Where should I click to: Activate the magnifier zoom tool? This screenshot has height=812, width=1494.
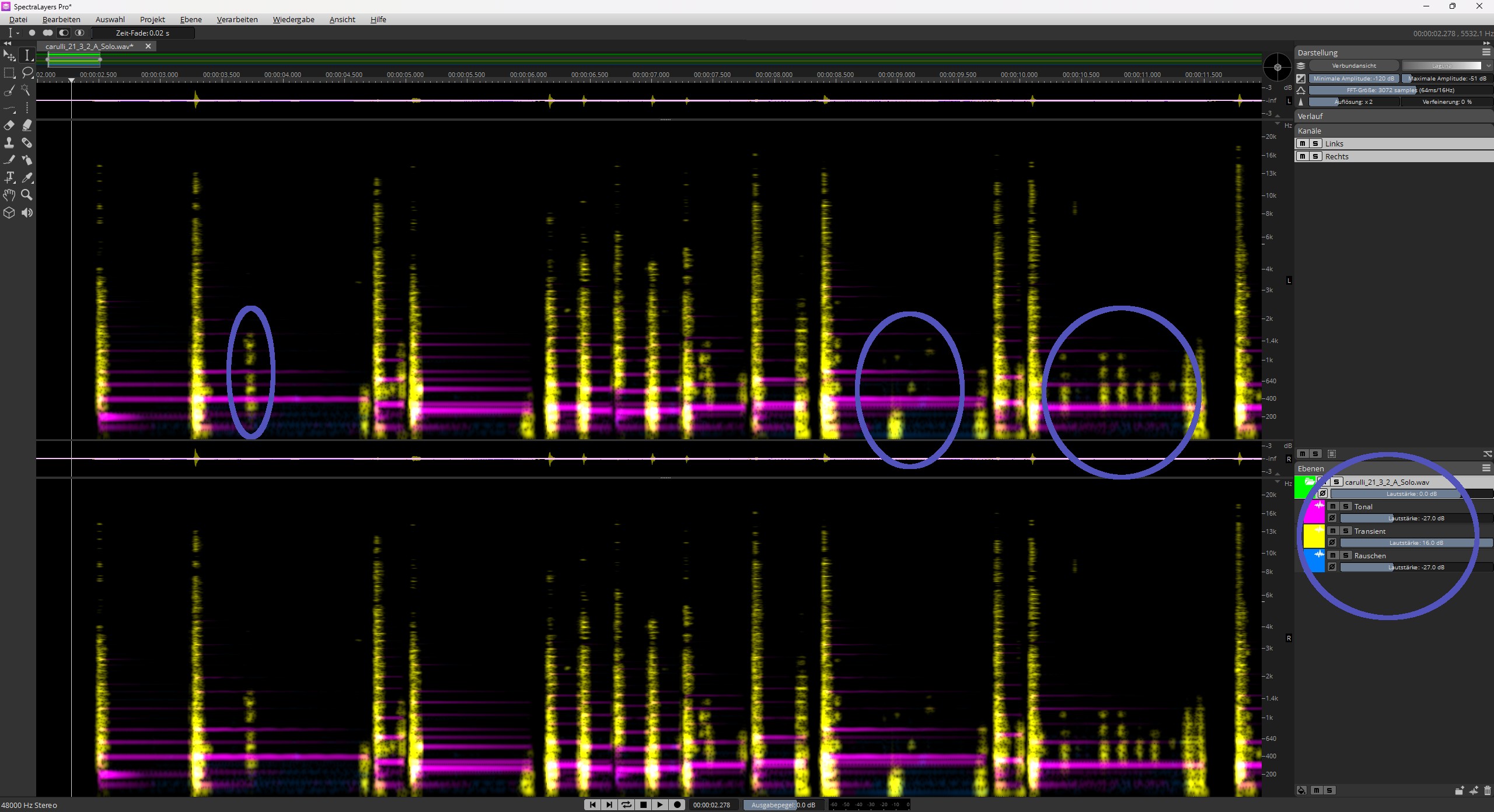(x=27, y=195)
